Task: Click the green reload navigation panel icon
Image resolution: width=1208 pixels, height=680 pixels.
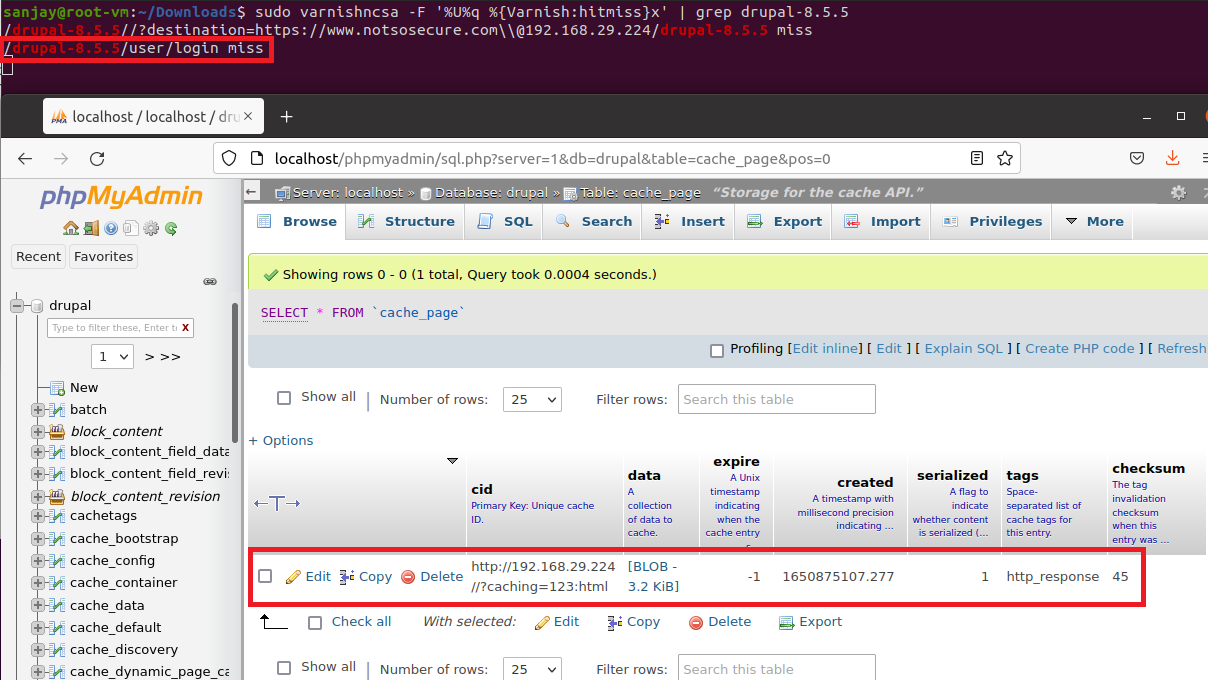Action: point(171,228)
